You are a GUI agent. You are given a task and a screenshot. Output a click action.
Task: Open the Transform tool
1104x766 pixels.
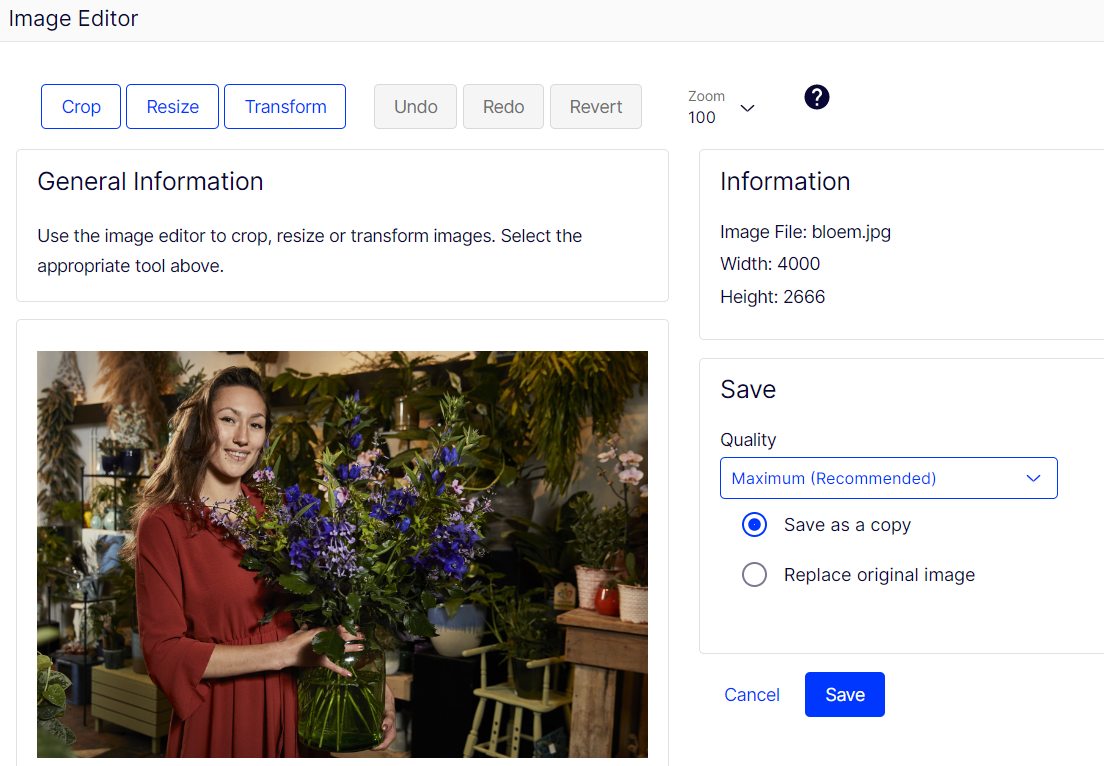coord(285,107)
